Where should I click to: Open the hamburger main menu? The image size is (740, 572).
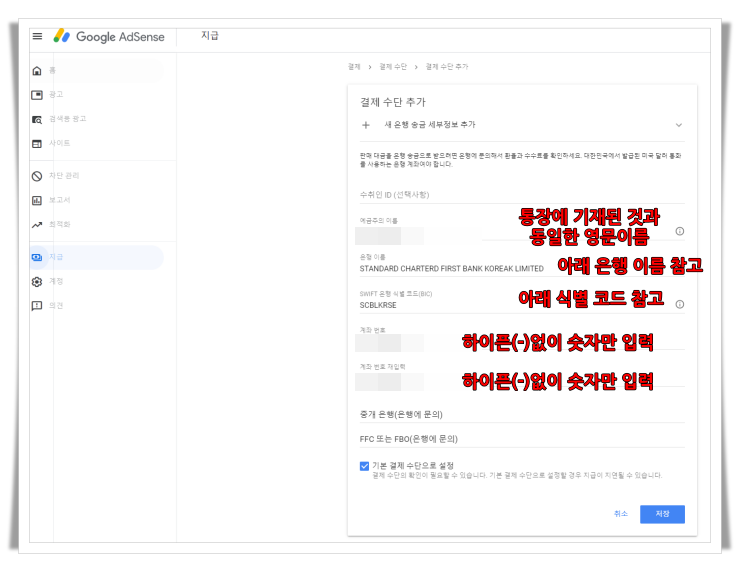pos(37,36)
